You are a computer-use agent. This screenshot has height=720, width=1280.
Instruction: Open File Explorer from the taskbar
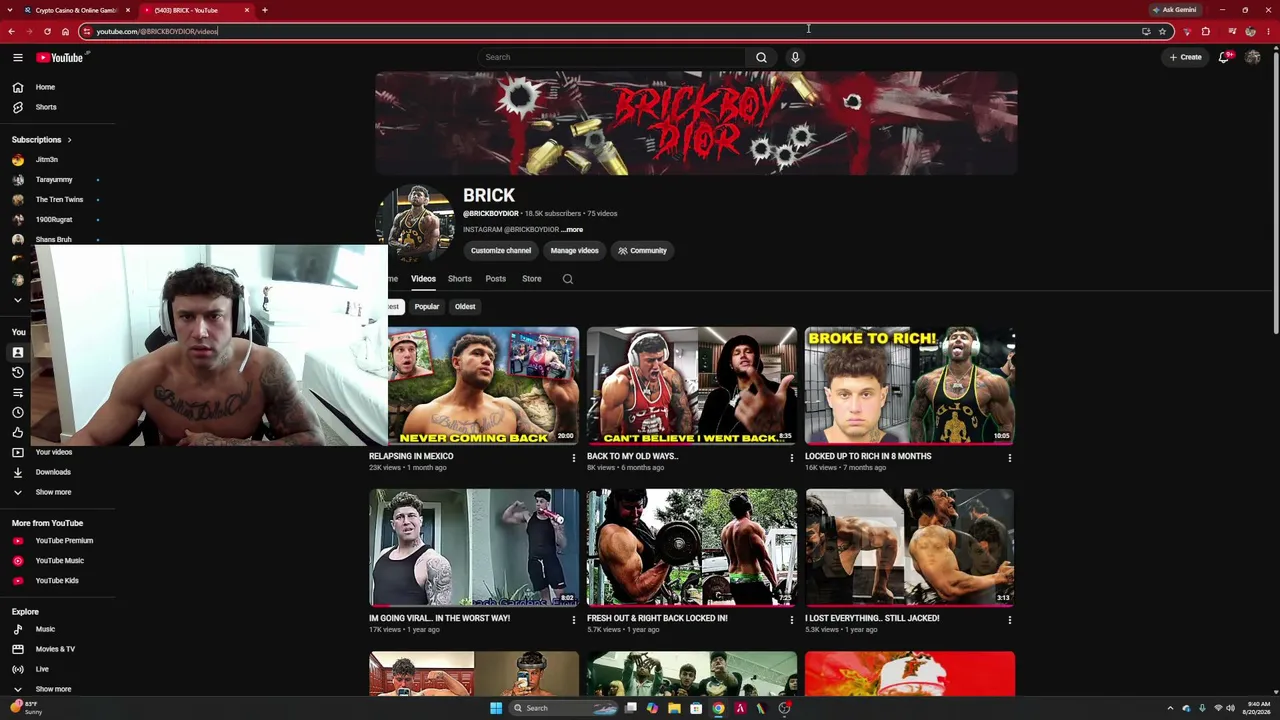(674, 708)
